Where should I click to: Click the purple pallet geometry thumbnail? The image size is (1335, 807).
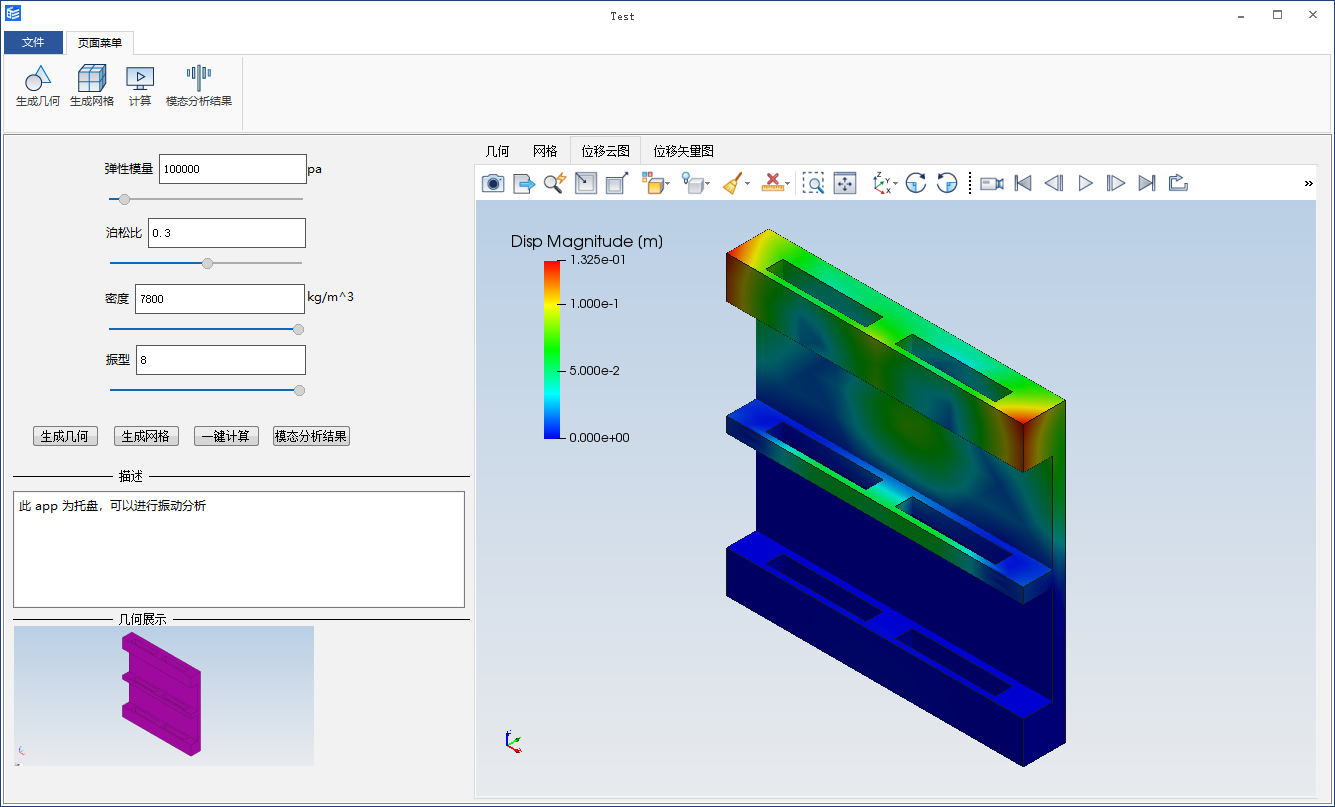coord(164,696)
